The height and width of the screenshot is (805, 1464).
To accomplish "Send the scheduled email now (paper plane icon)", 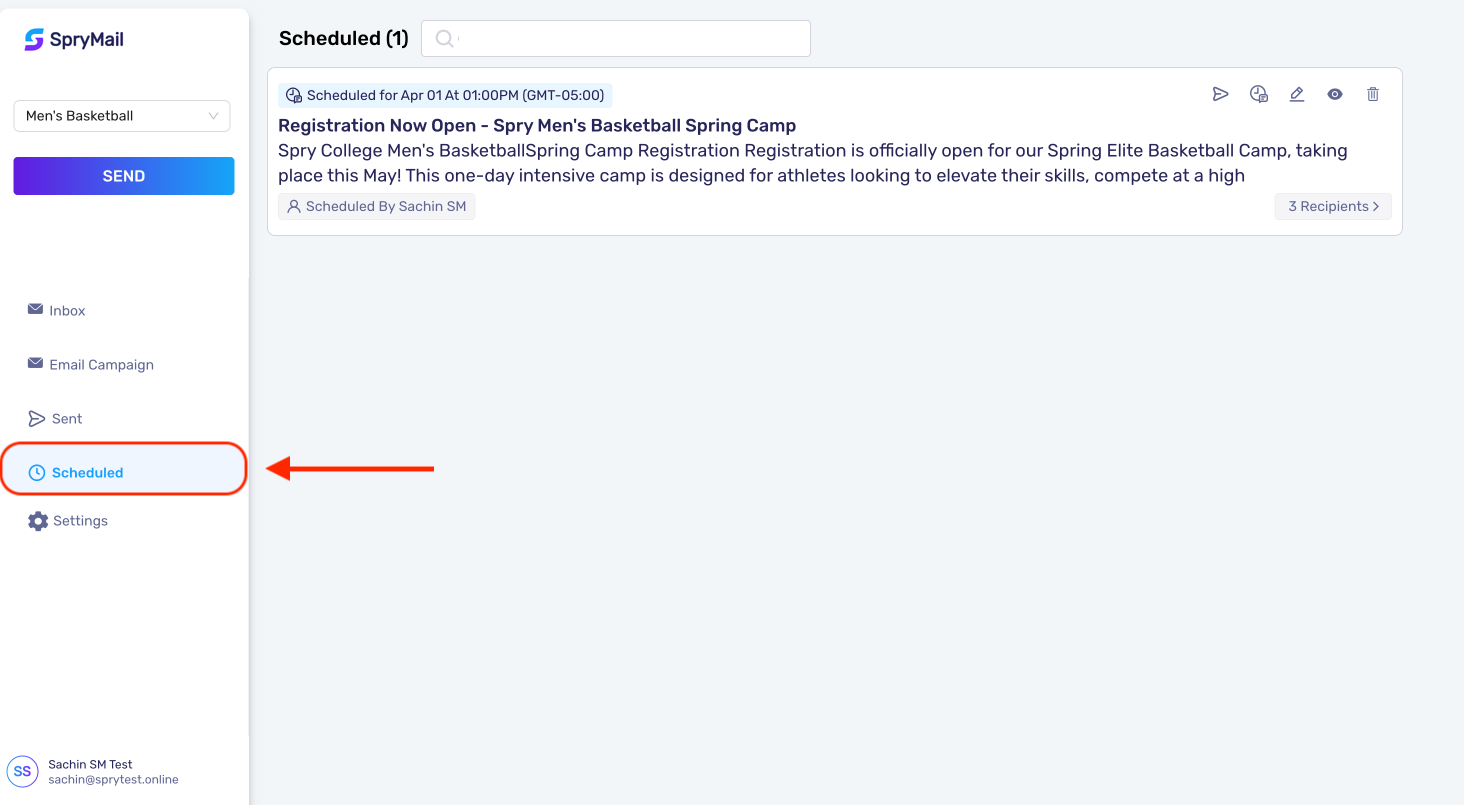I will pyautogui.click(x=1220, y=94).
